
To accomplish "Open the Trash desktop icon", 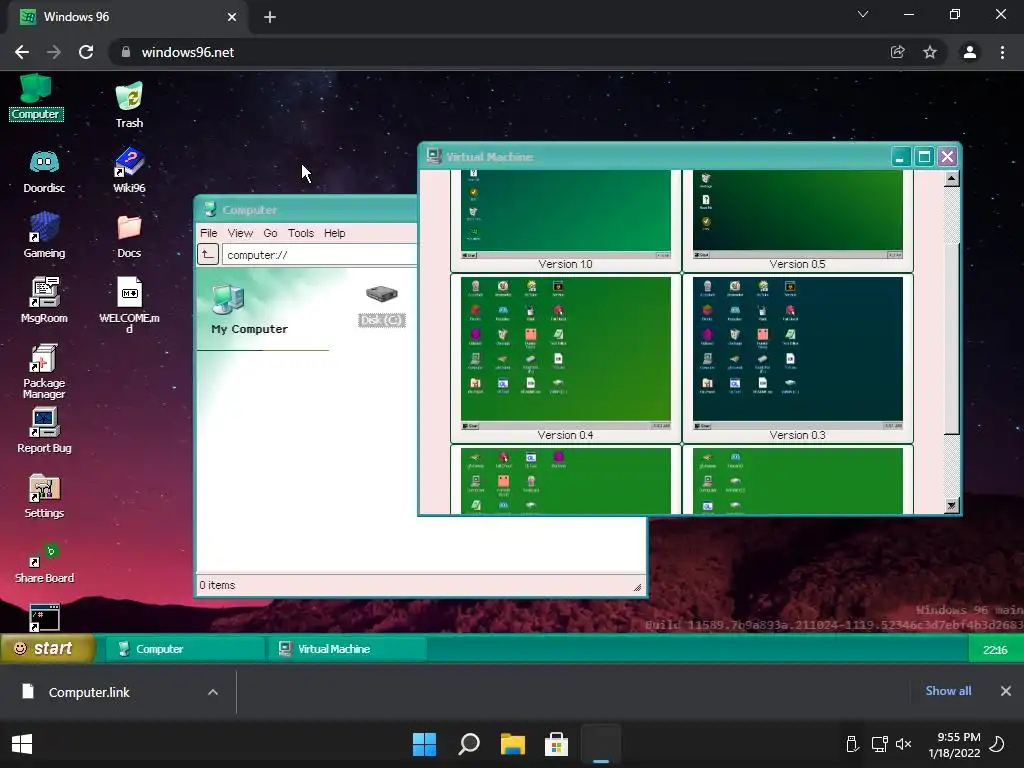I will pyautogui.click(x=129, y=104).
